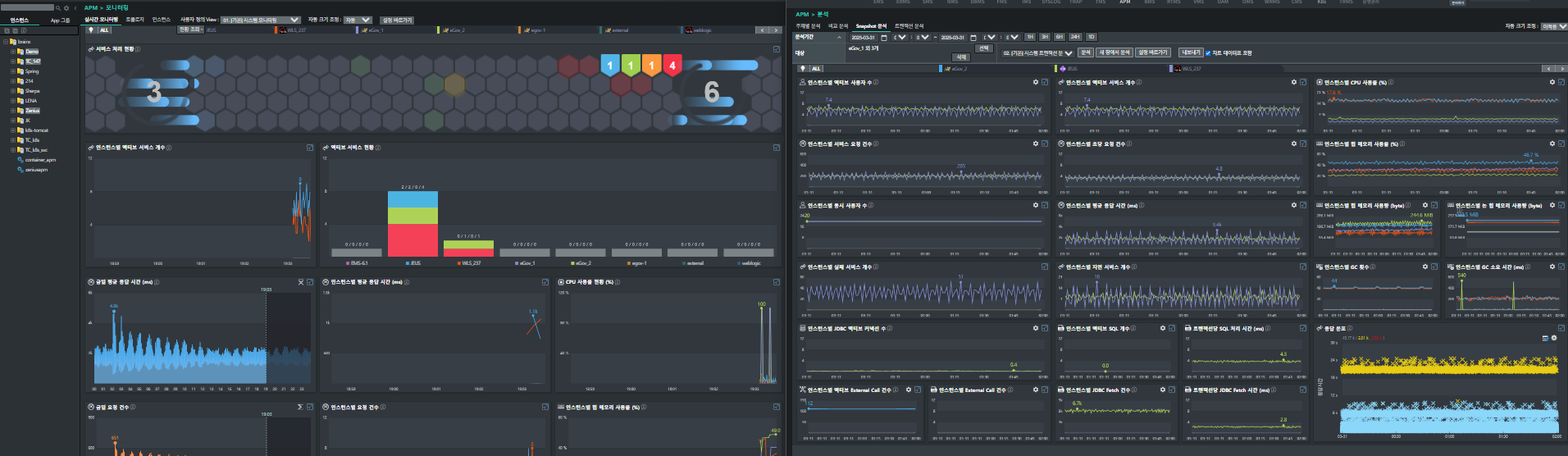Select container_apm in the tree
Screen dimensions: 1568x456
click(40, 160)
